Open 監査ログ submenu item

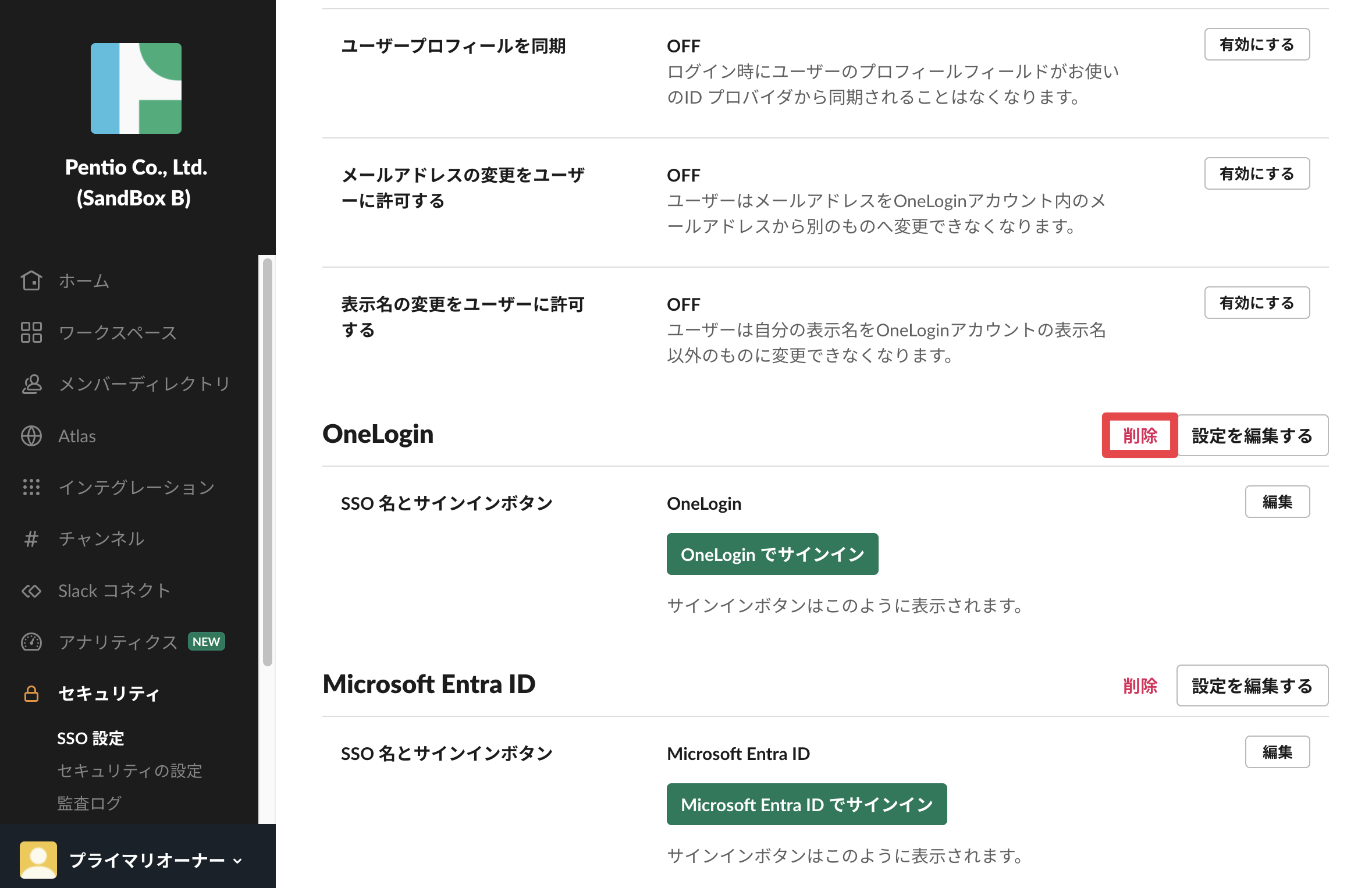[89, 804]
